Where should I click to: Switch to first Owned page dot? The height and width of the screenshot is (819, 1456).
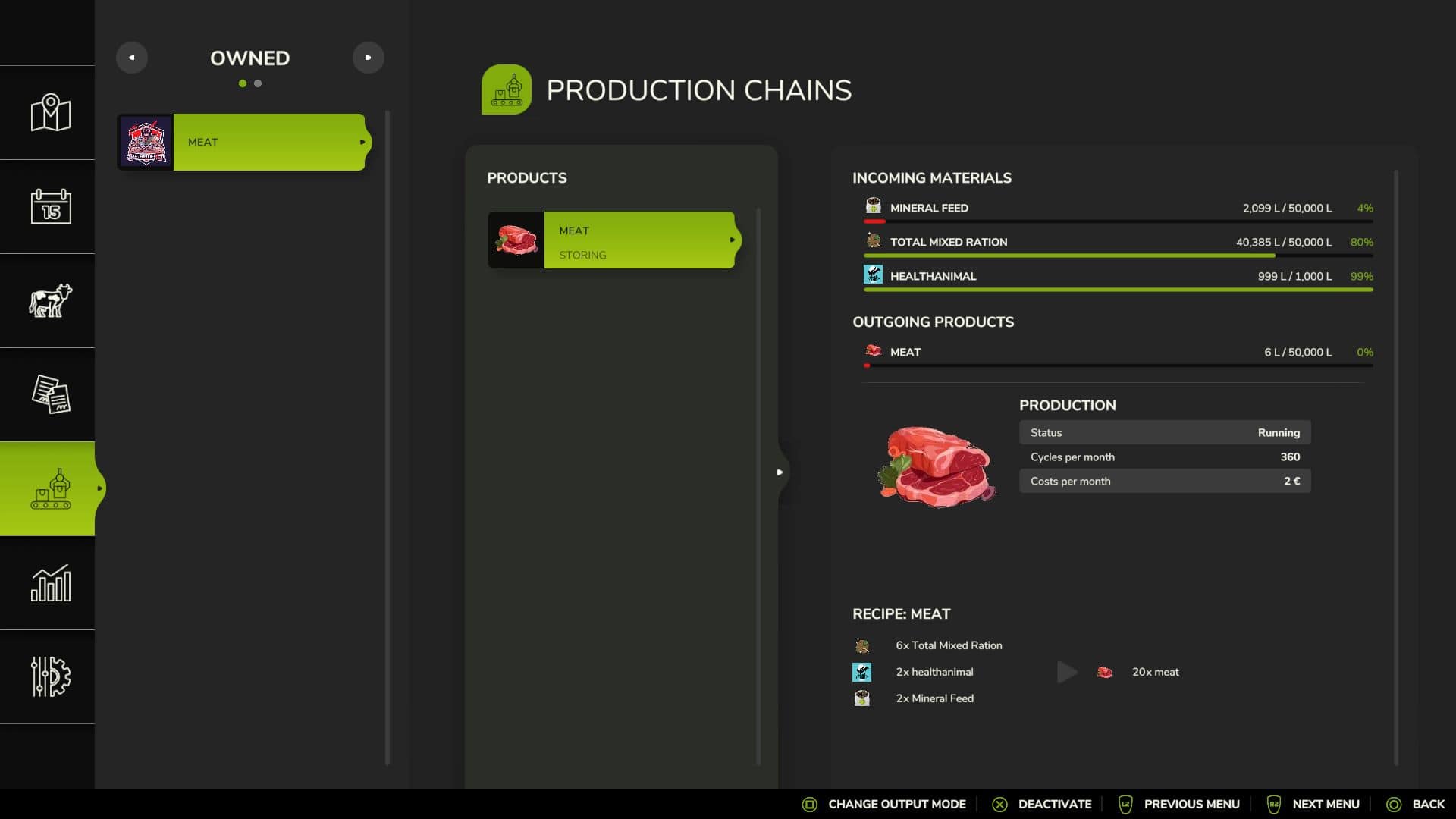pyautogui.click(x=243, y=83)
